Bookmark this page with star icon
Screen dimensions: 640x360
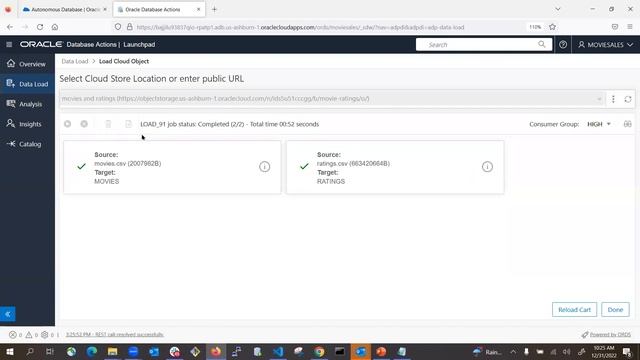pos(553,27)
